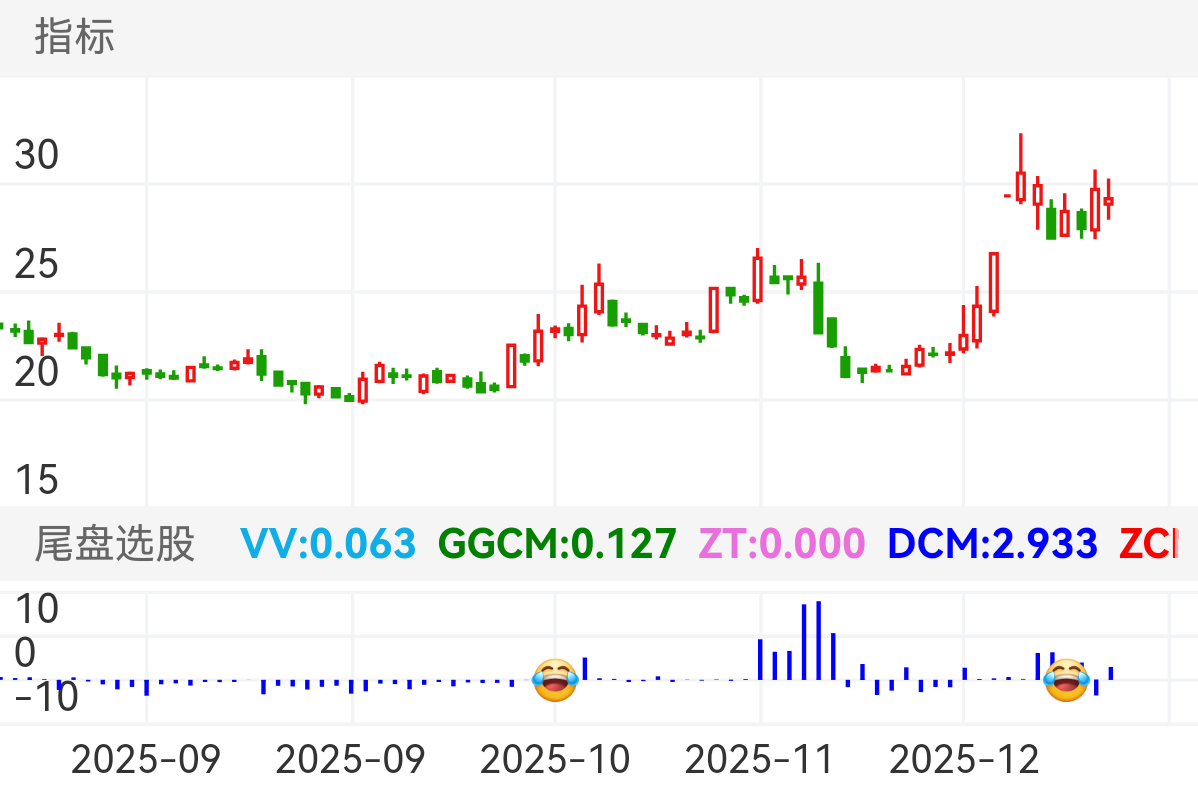Select the 2025-12 date label

point(964,760)
